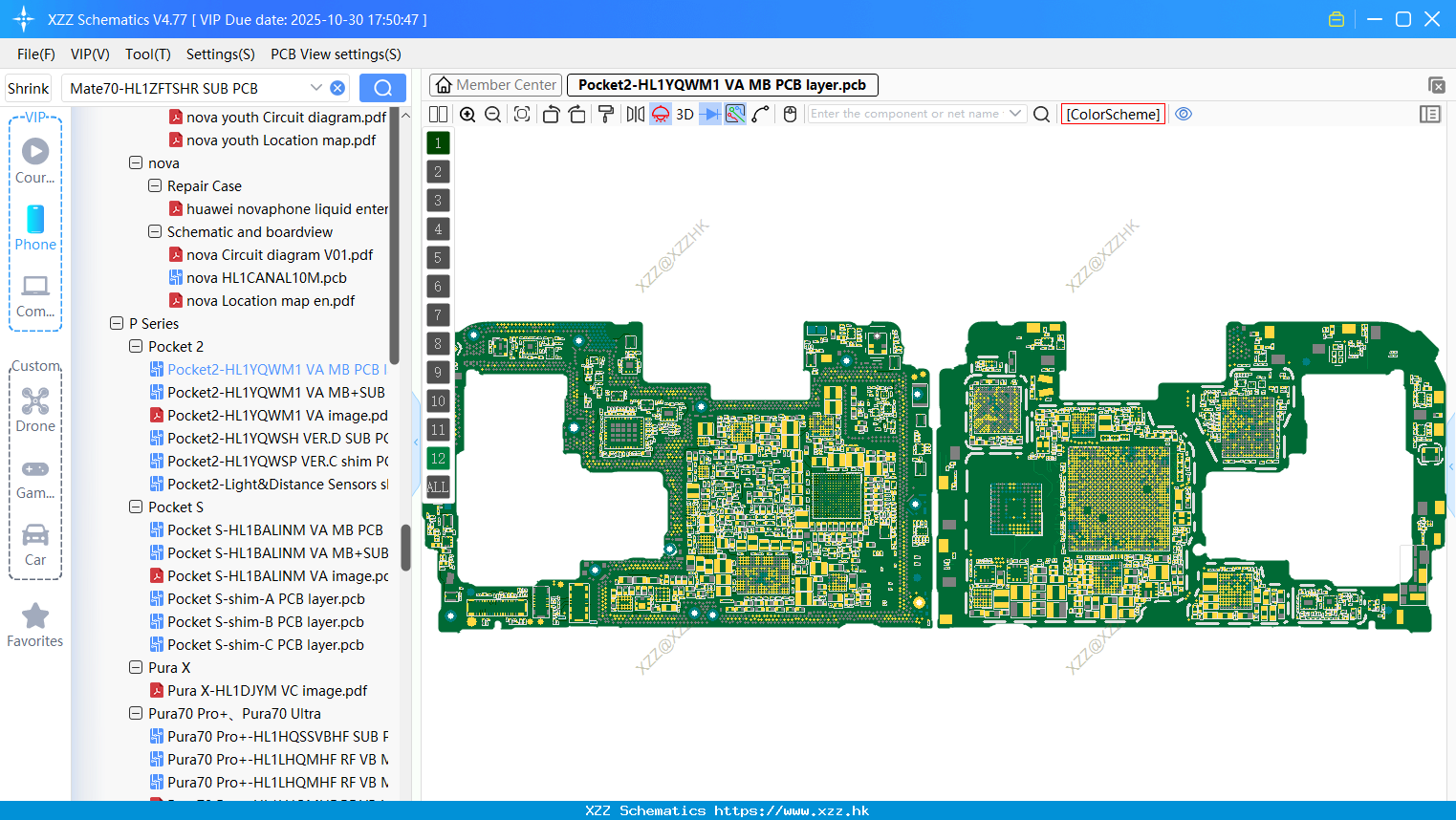Open the VIP(V) menu
This screenshot has height=820, width=1456.
(90, 54)
